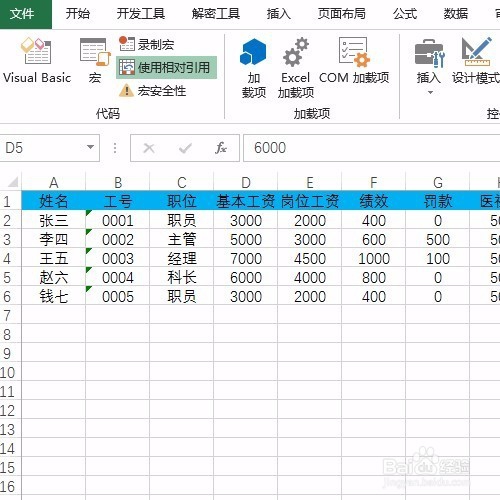Select cell containing 钱七
The image size is (500, 500).
click(x=54, y=296)
